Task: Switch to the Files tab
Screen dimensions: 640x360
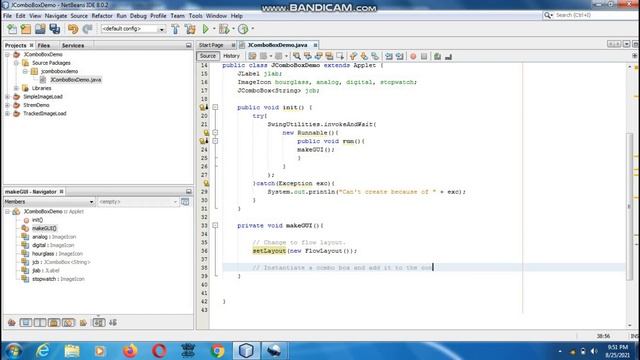Action: (x=44, y=45)
